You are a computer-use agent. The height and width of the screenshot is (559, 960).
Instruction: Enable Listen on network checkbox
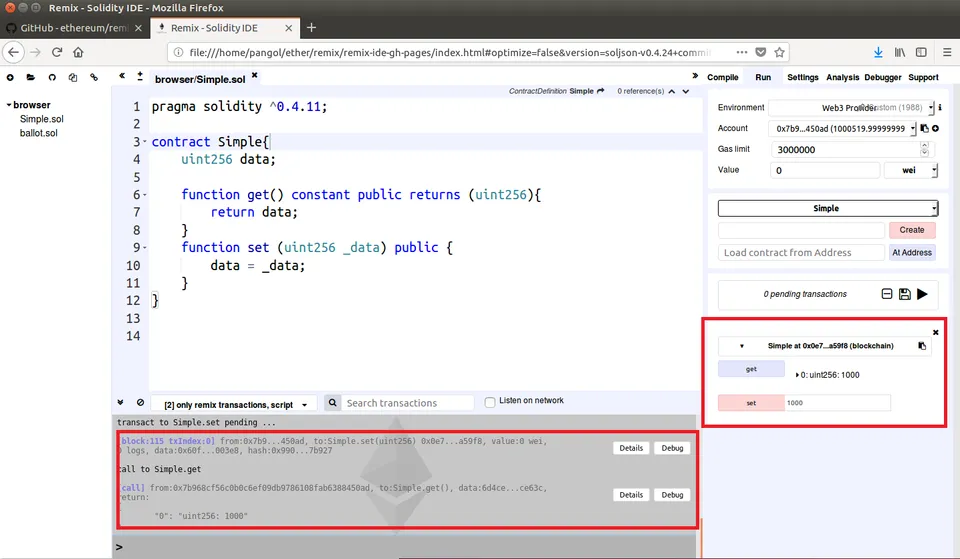point(490,402)
